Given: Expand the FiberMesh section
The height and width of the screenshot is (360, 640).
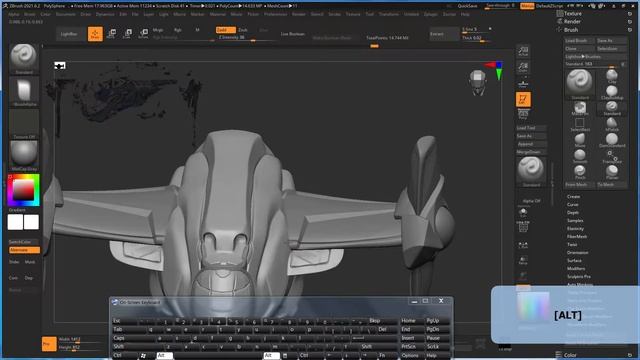Looking at the screenshot, I should 577,237.
